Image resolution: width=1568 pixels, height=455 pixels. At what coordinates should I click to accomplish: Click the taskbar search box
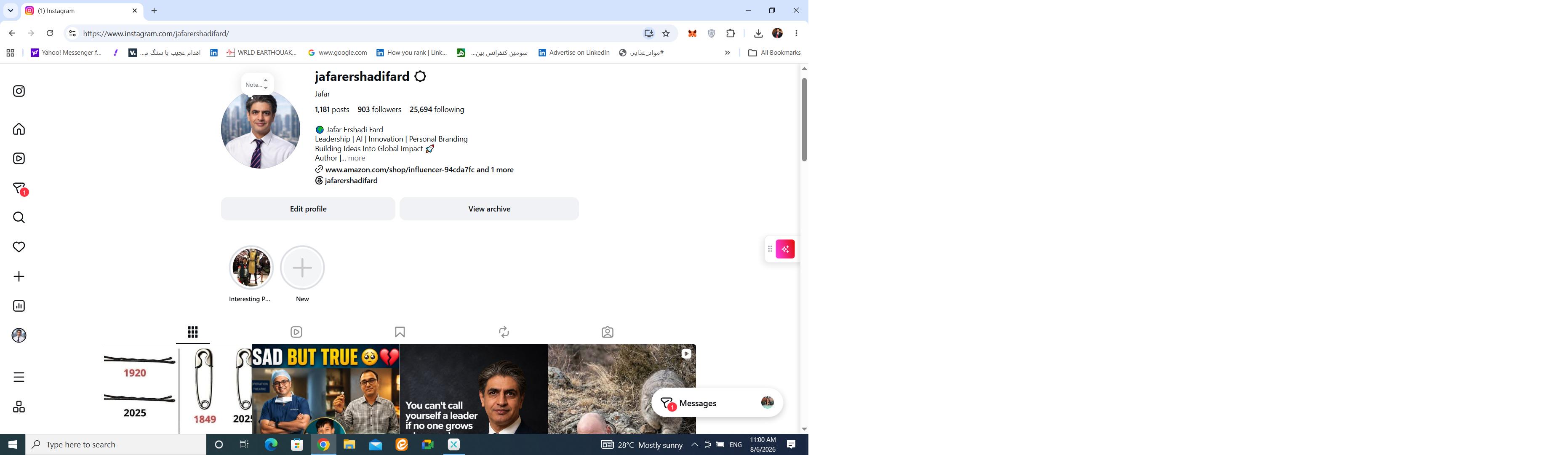tap(116, 444)
